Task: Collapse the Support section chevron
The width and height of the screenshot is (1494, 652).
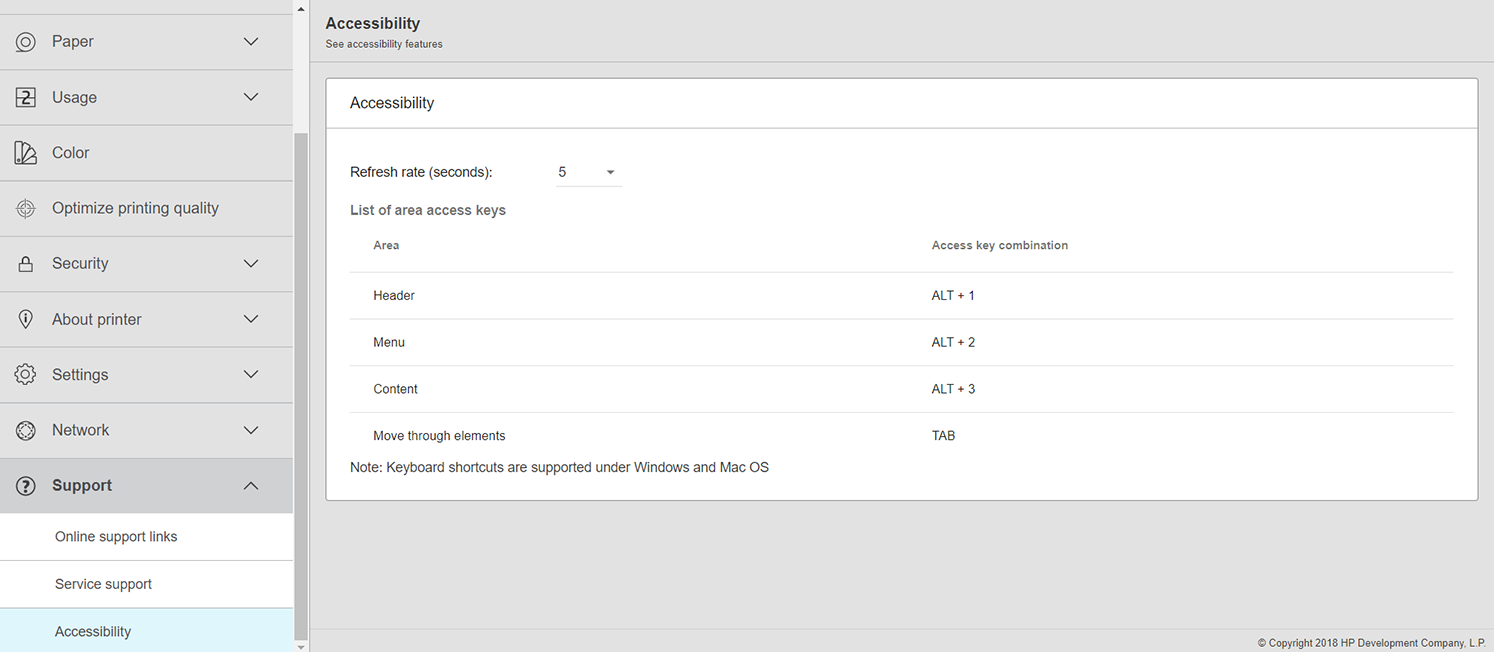Action: tap(251, 486)
